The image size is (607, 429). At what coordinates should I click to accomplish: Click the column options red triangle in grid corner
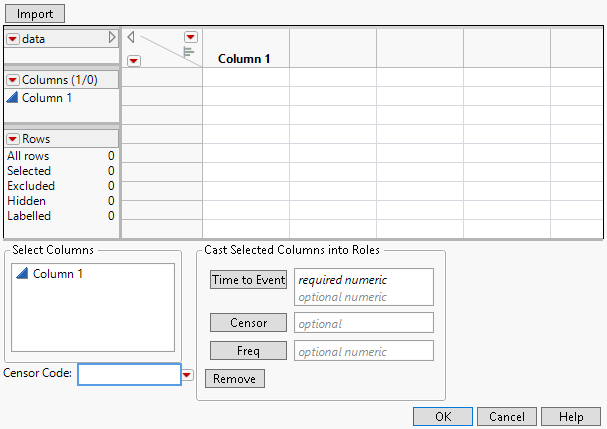click(191, 37)
